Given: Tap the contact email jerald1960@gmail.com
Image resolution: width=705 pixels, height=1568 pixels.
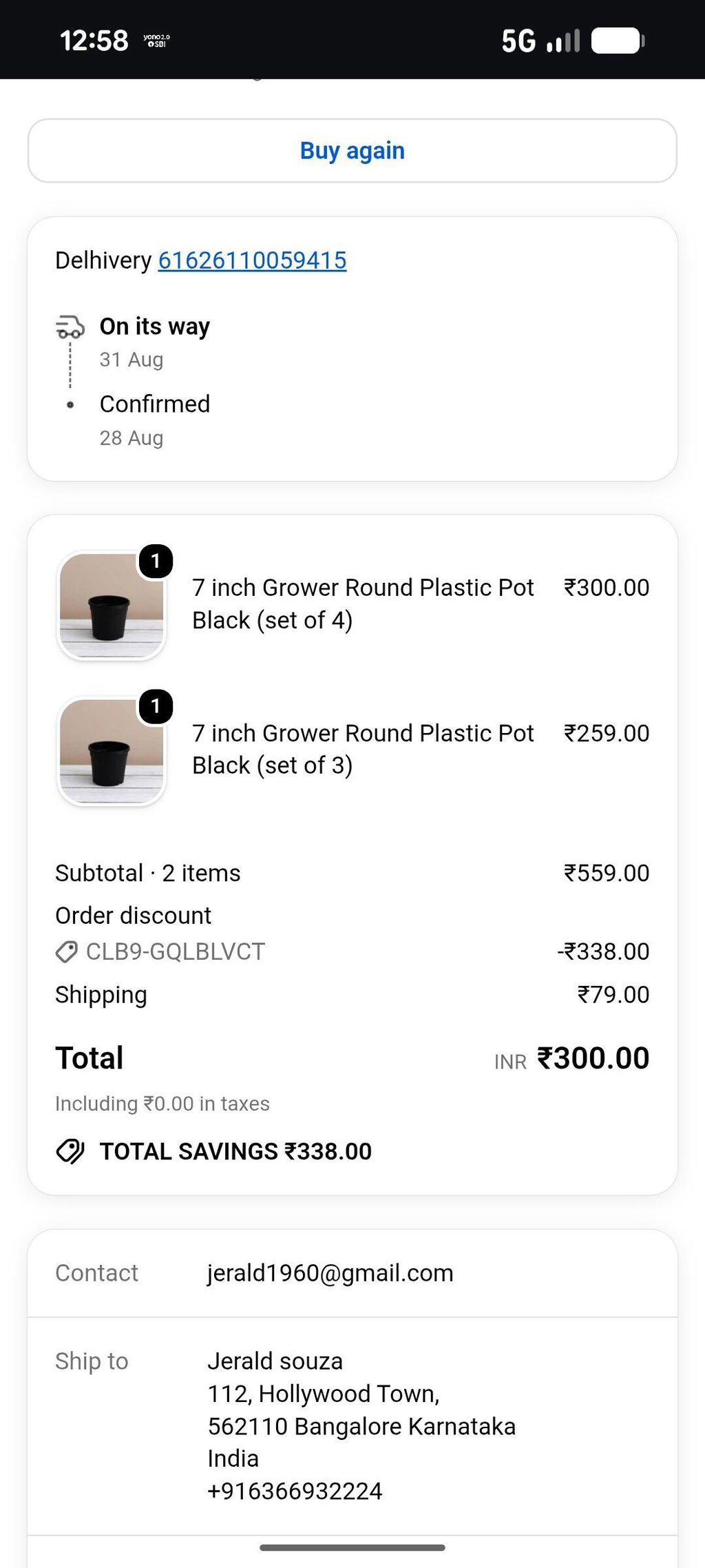Looking at the screenshot, I should (x=330, y=1273).
